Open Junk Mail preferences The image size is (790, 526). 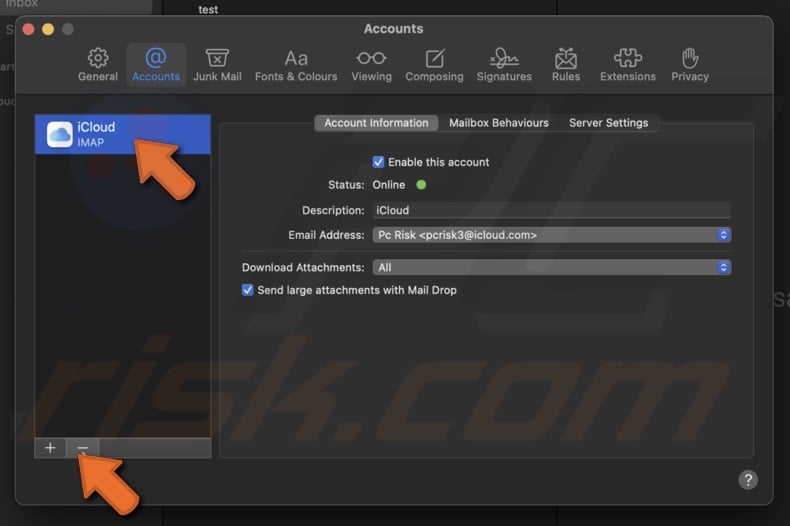(x=217, y=64)
